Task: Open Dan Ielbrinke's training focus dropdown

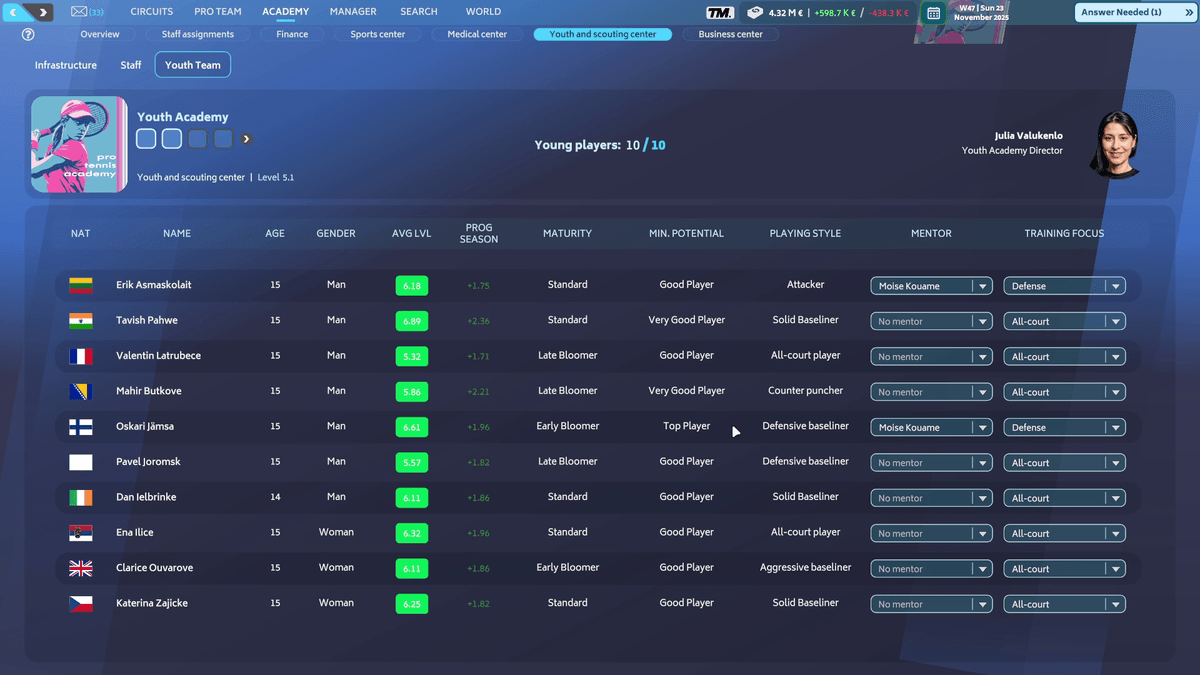Action: (1064, 498)
